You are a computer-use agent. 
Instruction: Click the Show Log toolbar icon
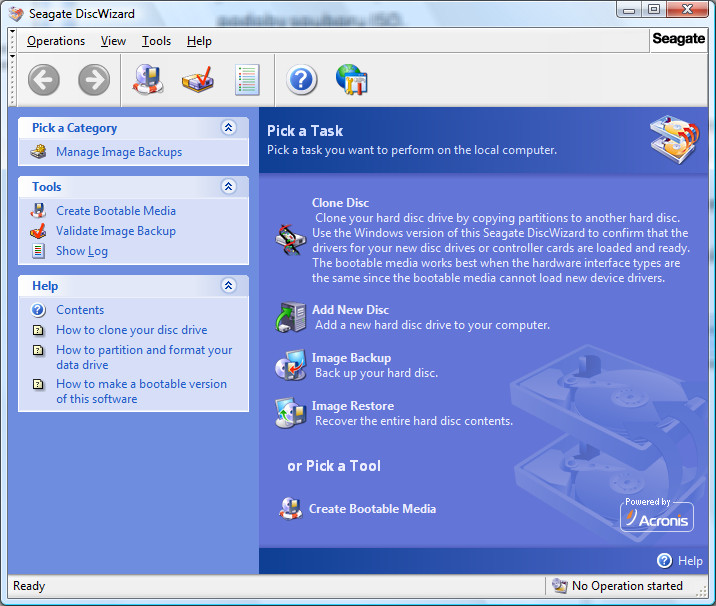tap(247, 80)
